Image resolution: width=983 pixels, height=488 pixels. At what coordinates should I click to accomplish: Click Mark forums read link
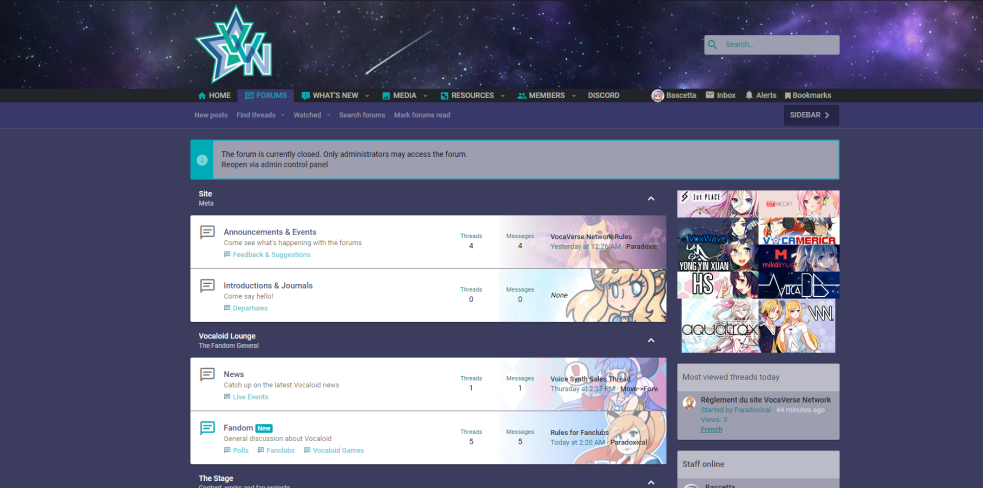(x=422, y=115)
